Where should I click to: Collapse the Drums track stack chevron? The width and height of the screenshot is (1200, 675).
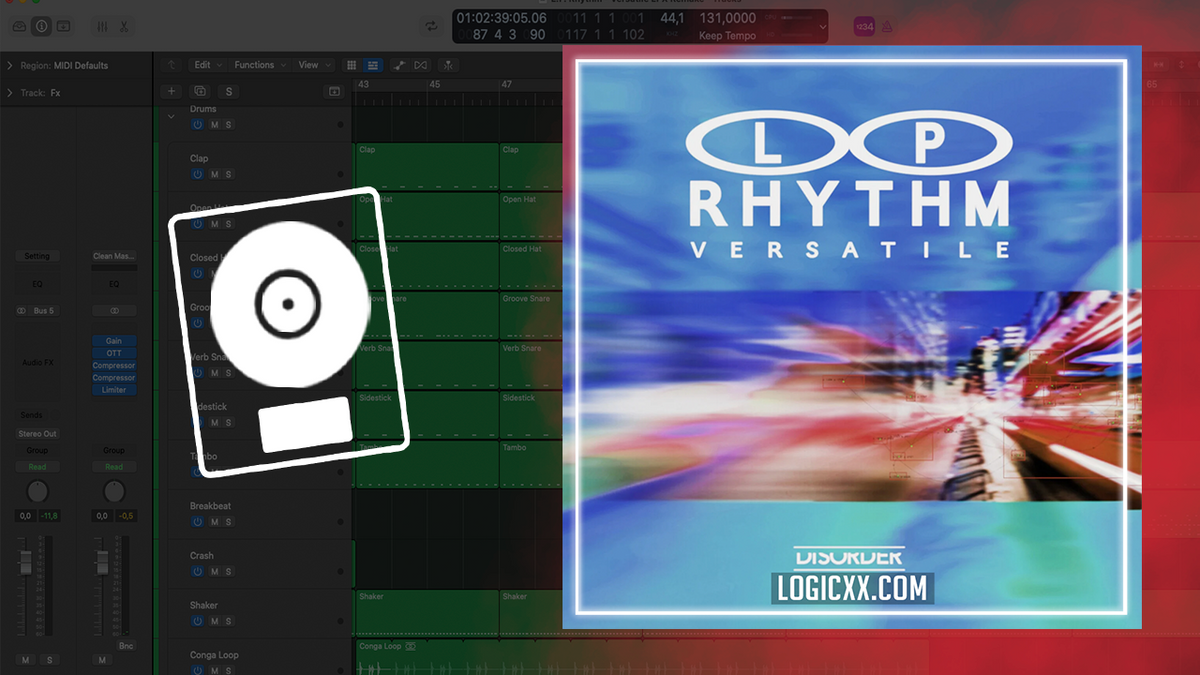coord(170,116)
